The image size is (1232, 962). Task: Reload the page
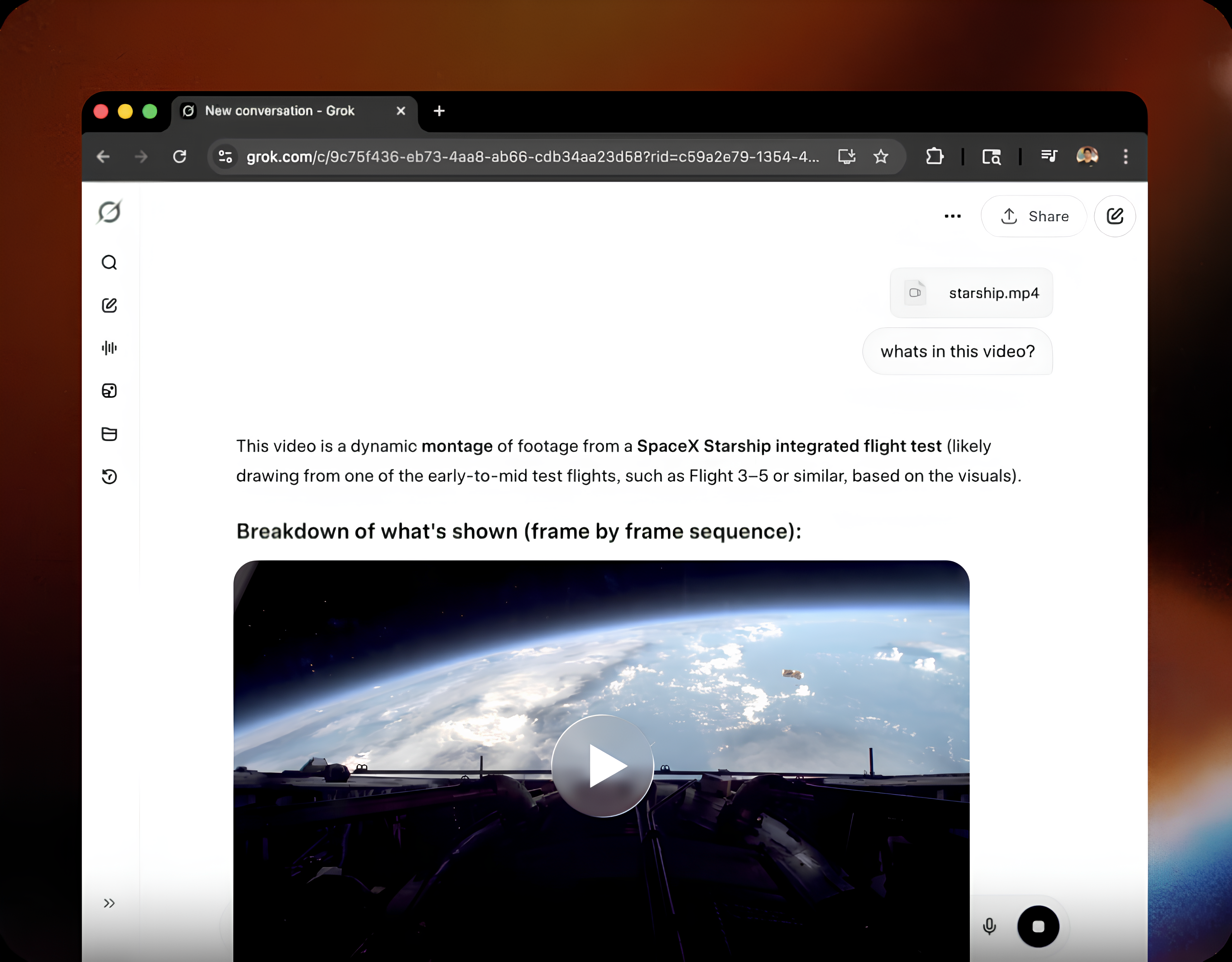[179, 156]
